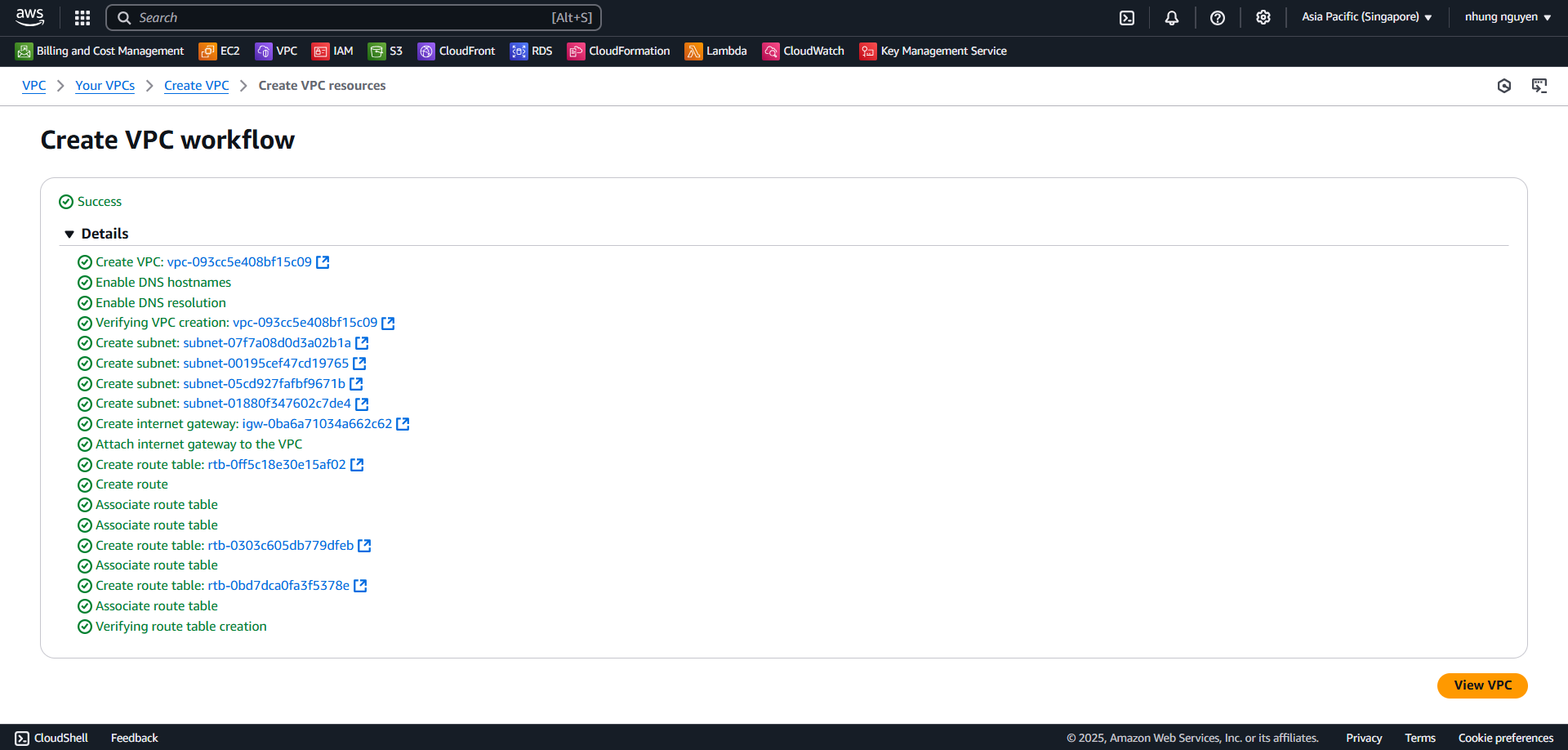Image resolution: width=1568 pixels, height=750 pixels.
Task: Click external-link icon beside rtb-0ff5c18e30e15af02
Action: coord(357,465)
